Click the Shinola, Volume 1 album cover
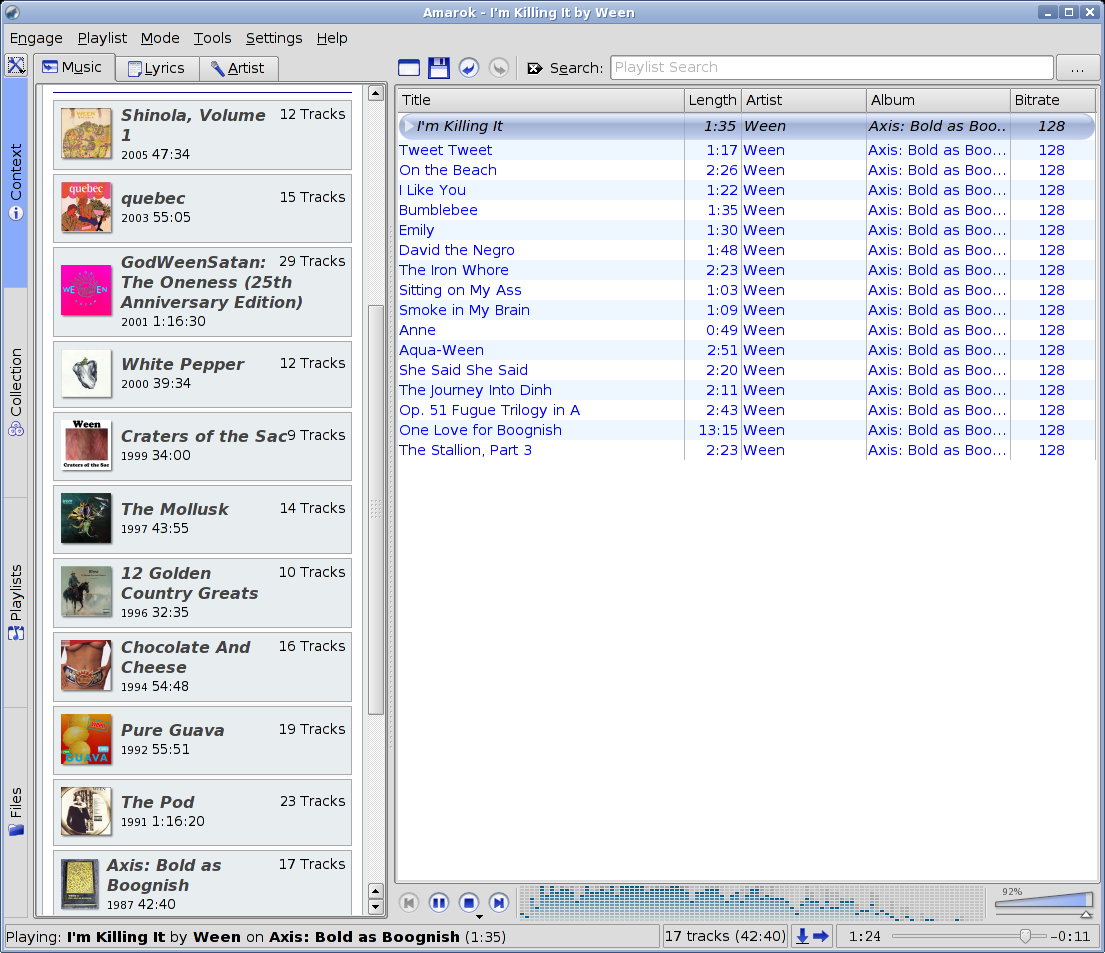Image resolution: width=1105 pixels, height=953 pixels. point(86,133)
